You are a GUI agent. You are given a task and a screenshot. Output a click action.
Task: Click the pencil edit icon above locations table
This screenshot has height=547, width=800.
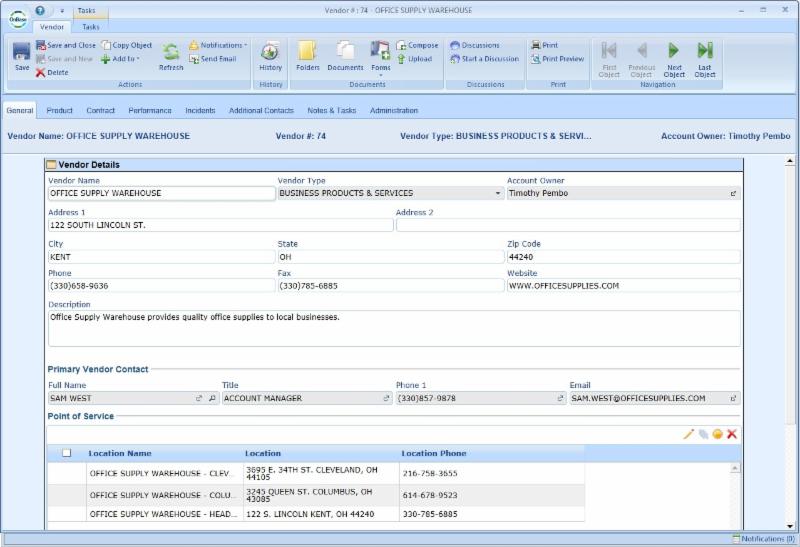[x=688, y=434]
